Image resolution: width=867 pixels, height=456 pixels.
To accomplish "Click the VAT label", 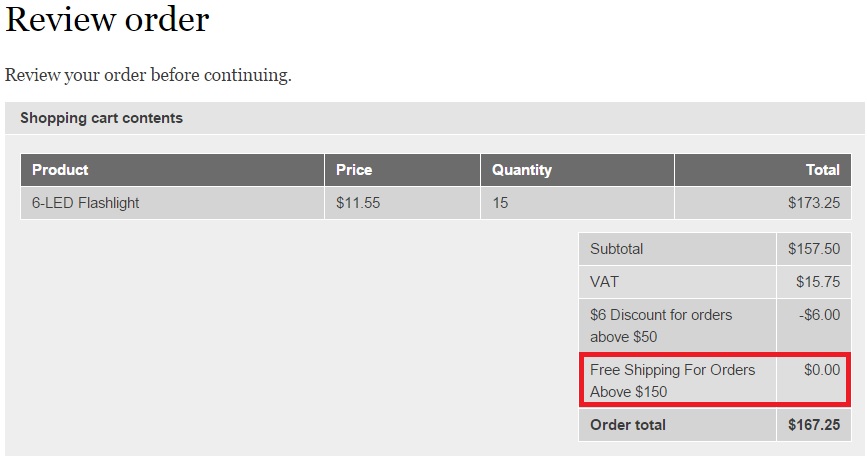I will tap(604, 282).
